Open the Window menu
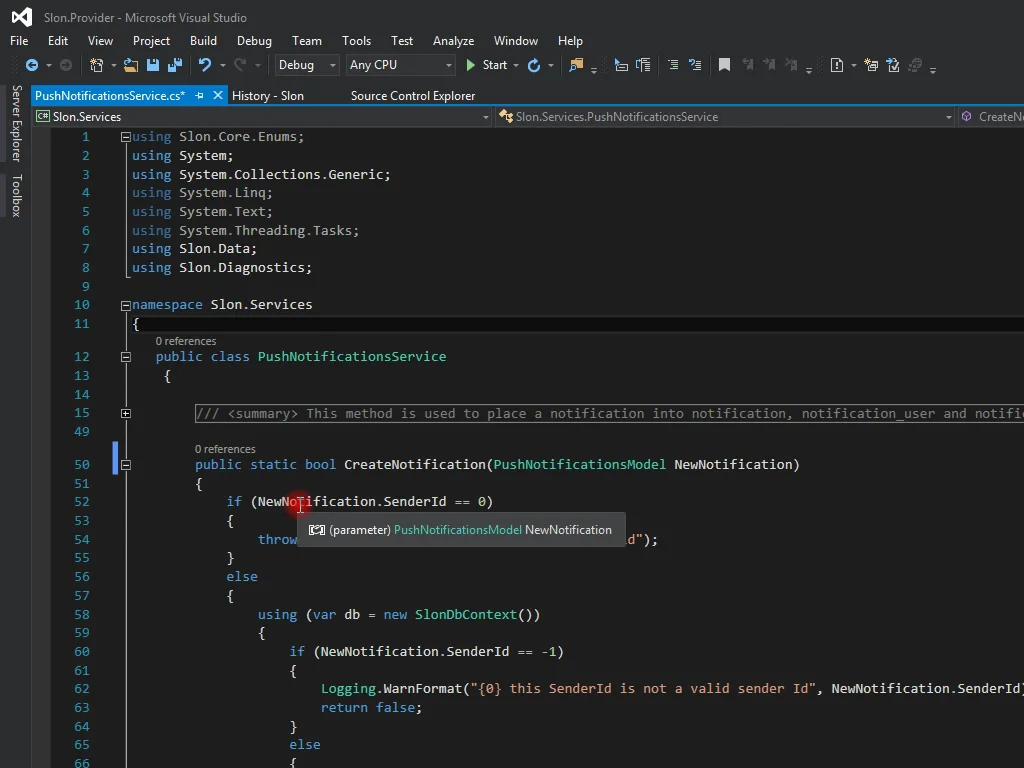This screenshot has height=768, width=1024. [x=515, y=40]
